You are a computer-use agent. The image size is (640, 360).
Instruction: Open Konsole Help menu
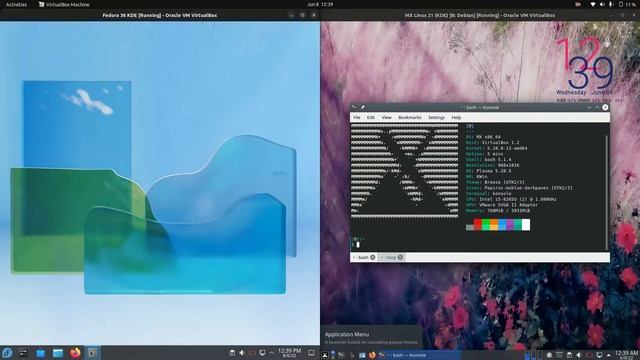click(x=456, y=118)
